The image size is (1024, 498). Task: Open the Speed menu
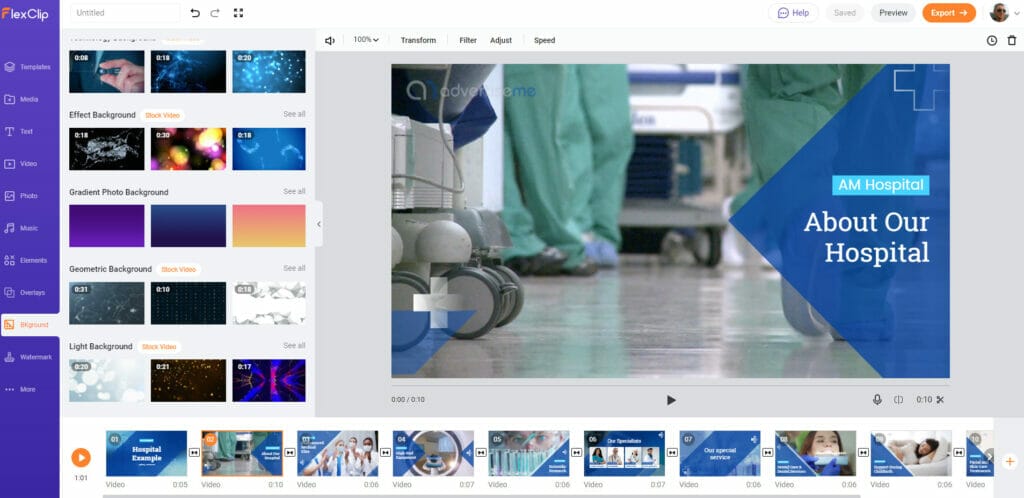point(544,40)
